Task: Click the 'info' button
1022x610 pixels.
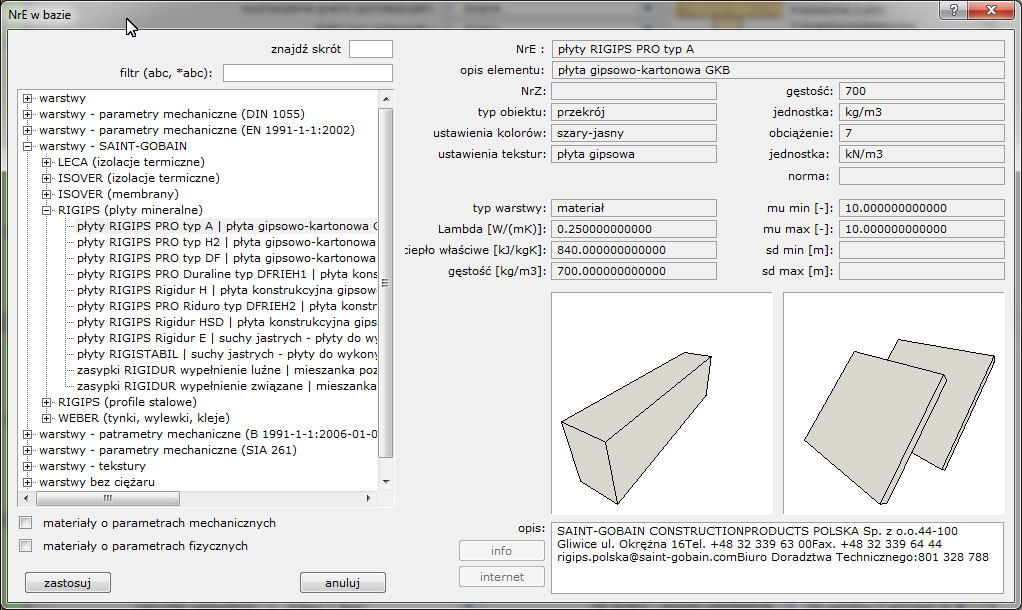Action: coord(501,551)
